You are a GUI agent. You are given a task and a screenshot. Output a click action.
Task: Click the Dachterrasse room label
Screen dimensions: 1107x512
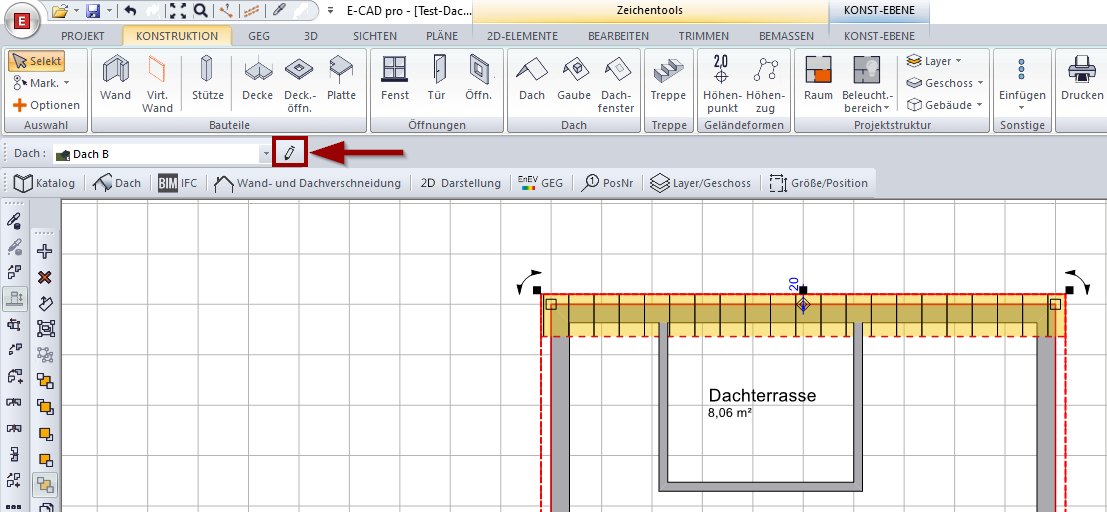pos(762,396)
